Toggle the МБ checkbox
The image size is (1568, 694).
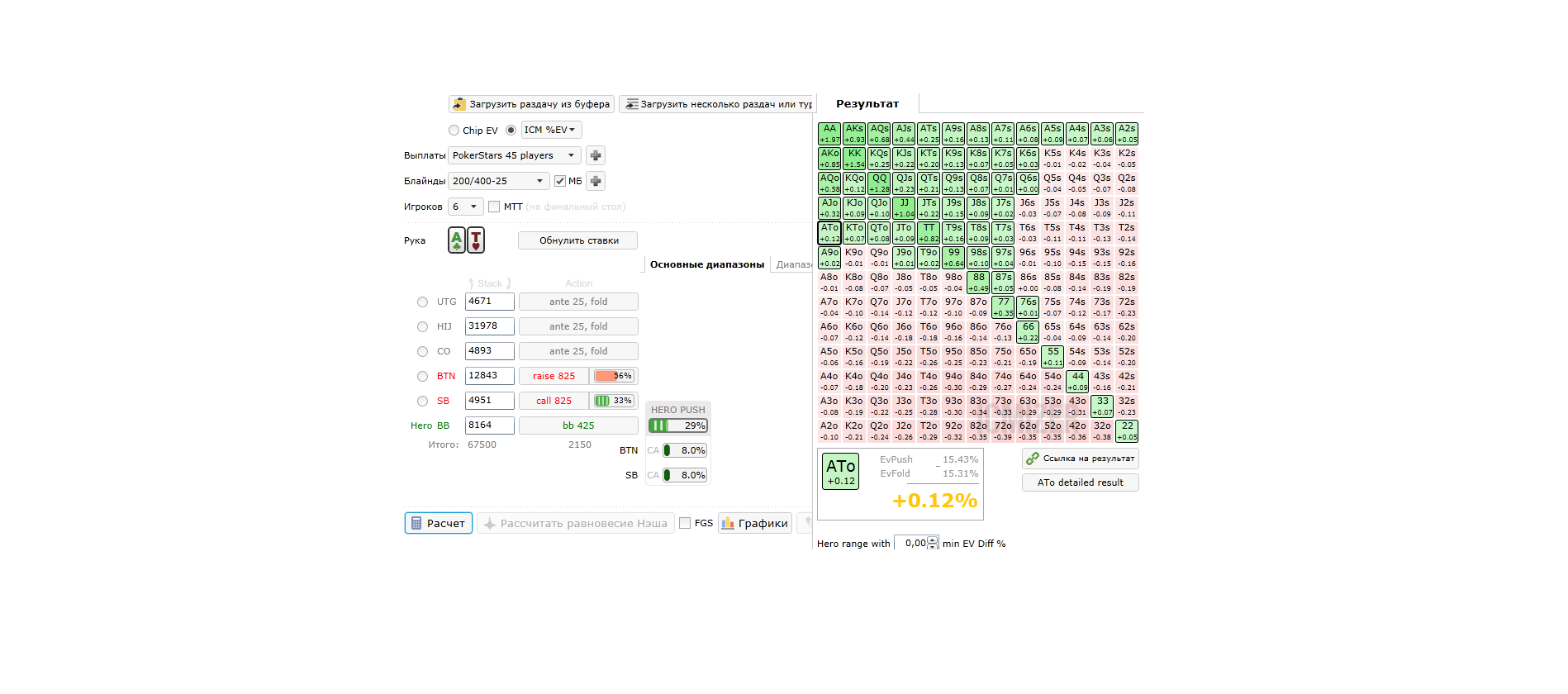pos(560,181)
